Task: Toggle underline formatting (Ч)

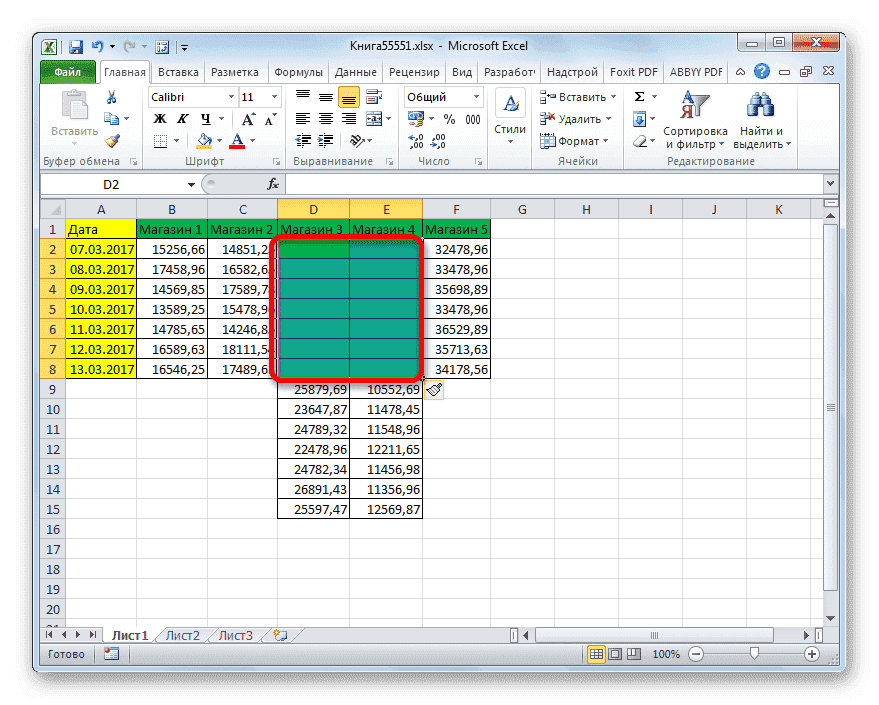Action: 205,118
